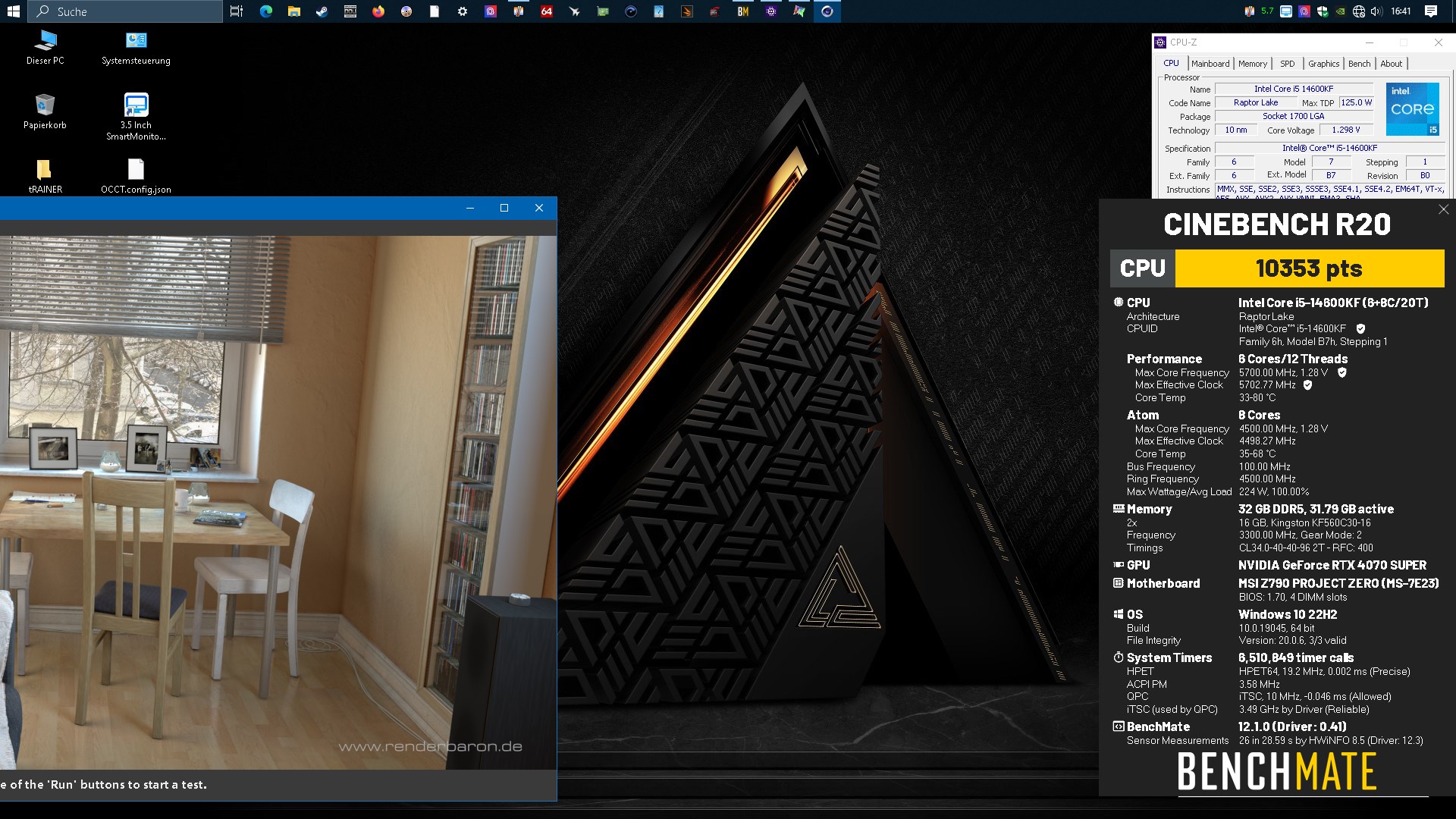Image resolution: width=1456 pixels, height=819 pixels.
Task: Open Windows Security shield tray icon
Action: tap(1323, 11)
